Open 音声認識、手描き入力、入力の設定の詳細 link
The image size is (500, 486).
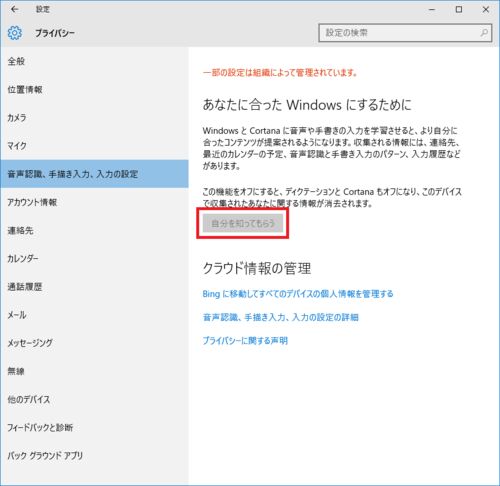(281, 317)
